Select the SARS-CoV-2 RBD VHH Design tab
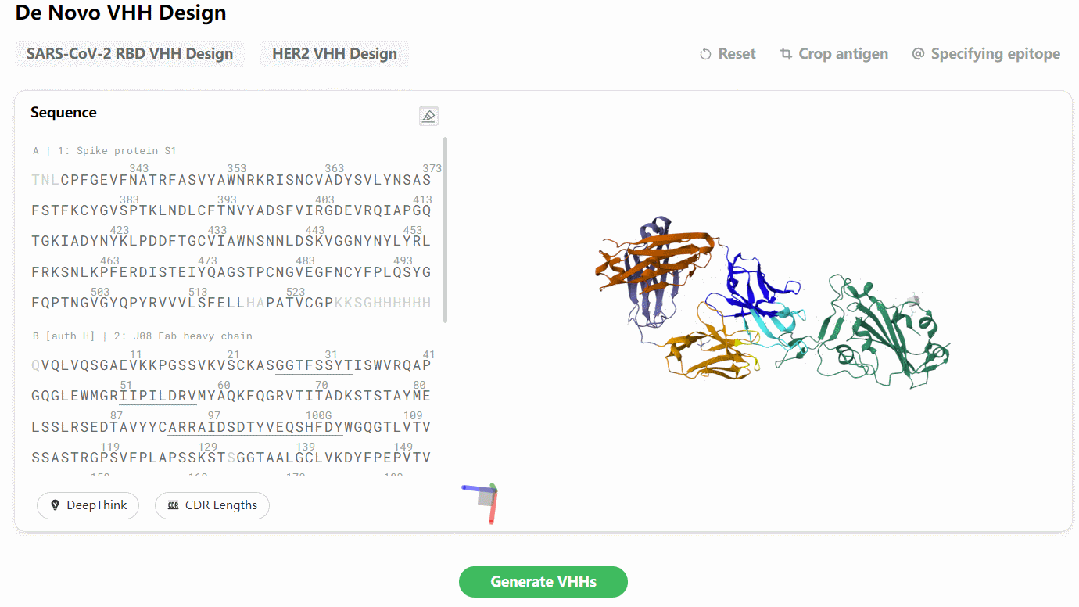Viewport: 1079px width, 607px height. (129, 54)
